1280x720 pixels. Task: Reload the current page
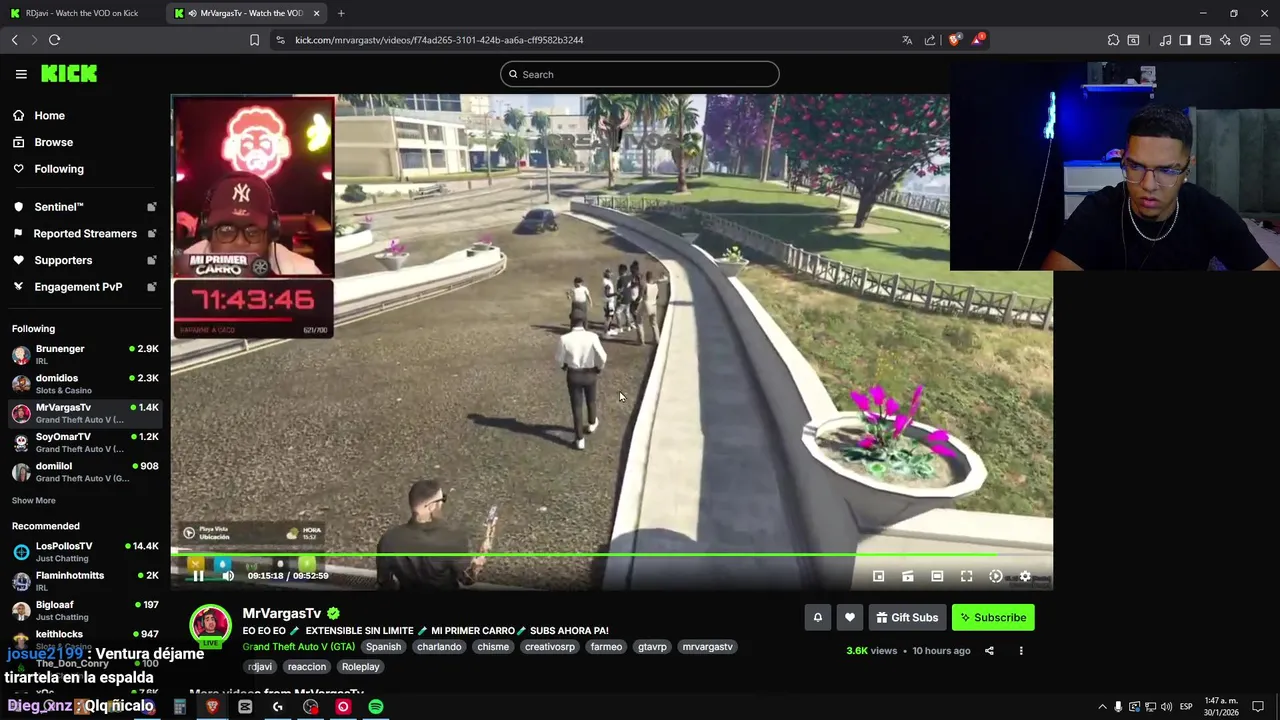click(54, 40)
